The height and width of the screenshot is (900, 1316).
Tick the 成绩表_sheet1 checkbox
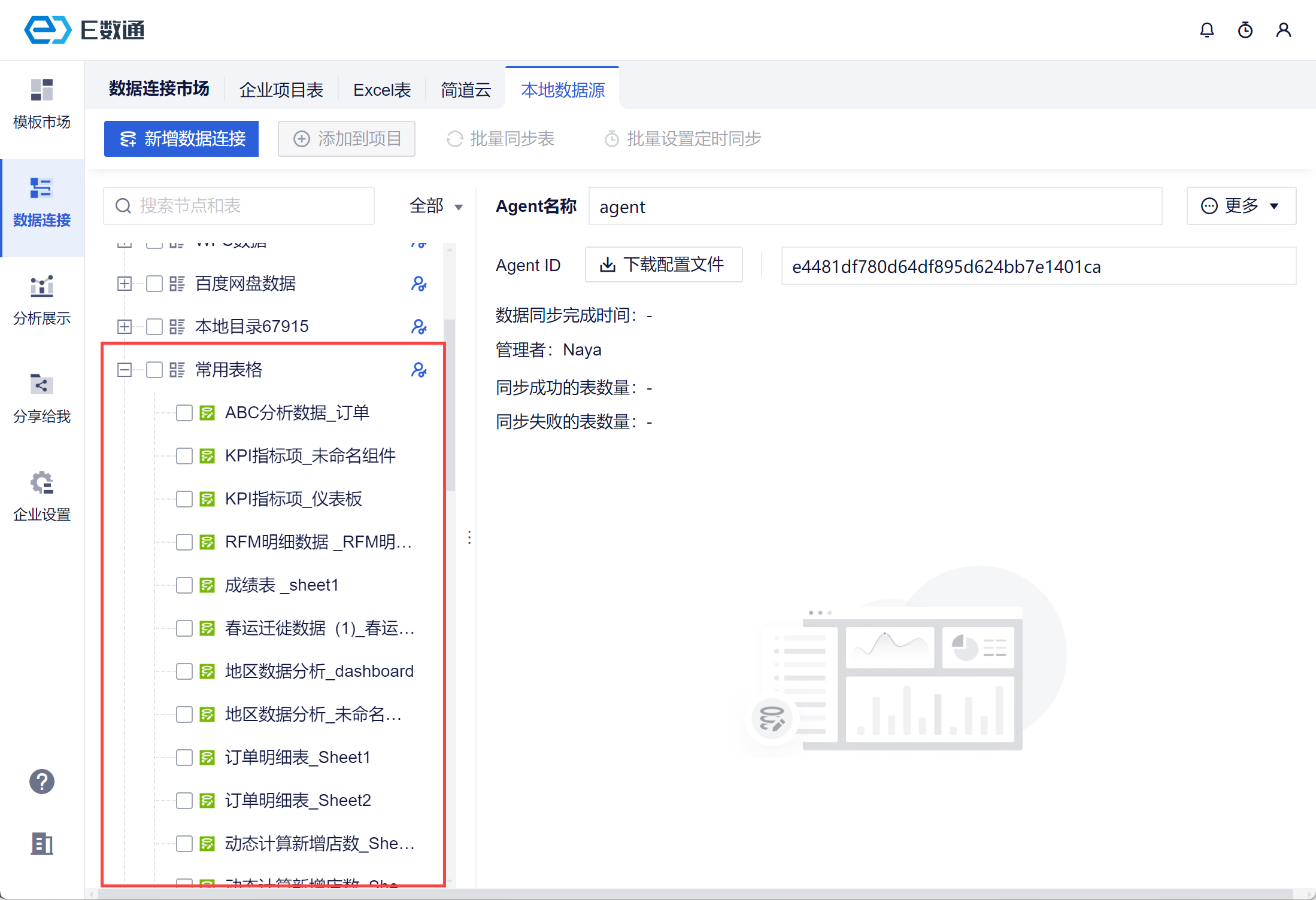[x=184, y=585]
